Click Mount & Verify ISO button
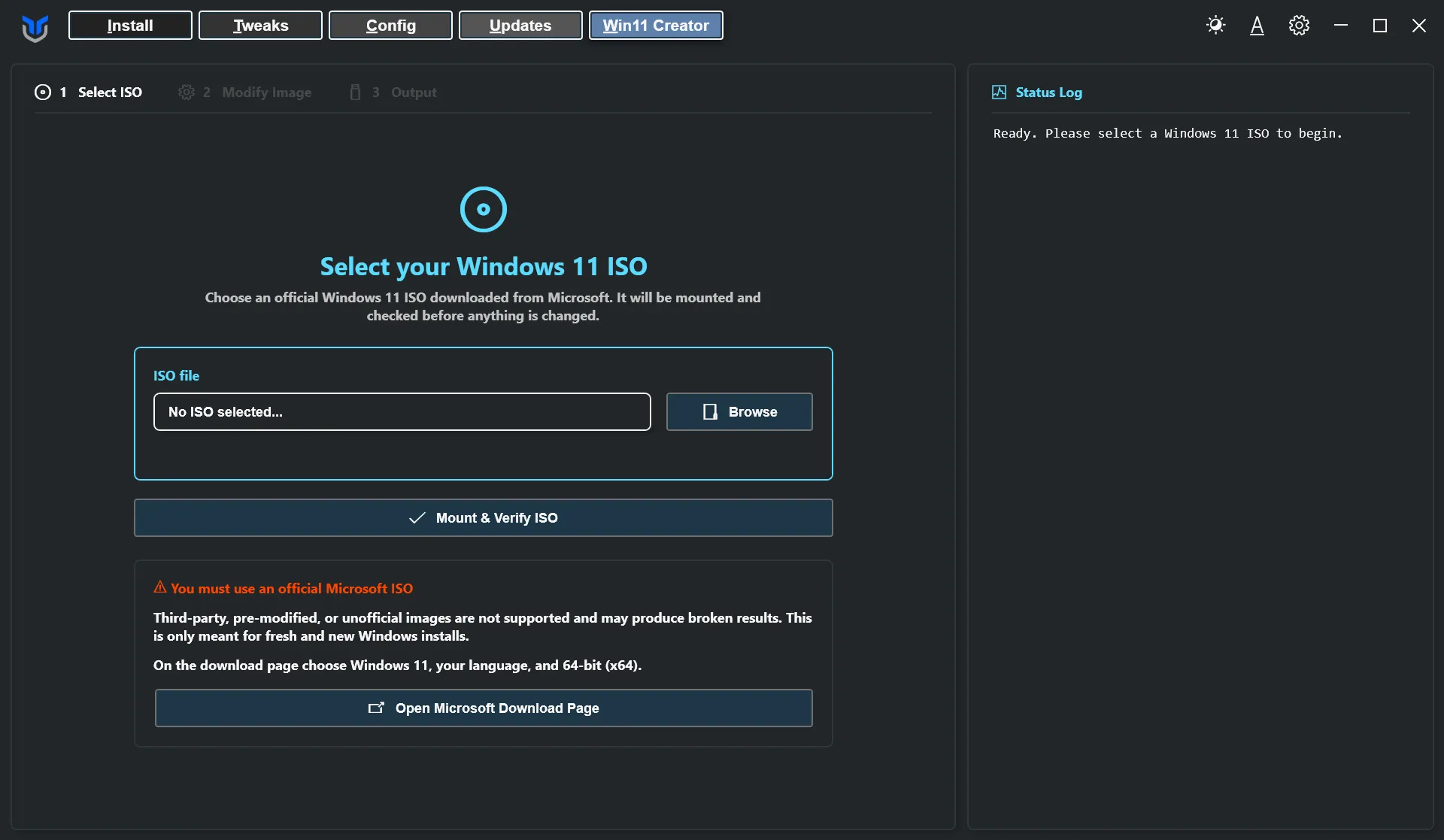Viewport: 1444px width, 840px height. pyautogui.click(x=484, y=517)
